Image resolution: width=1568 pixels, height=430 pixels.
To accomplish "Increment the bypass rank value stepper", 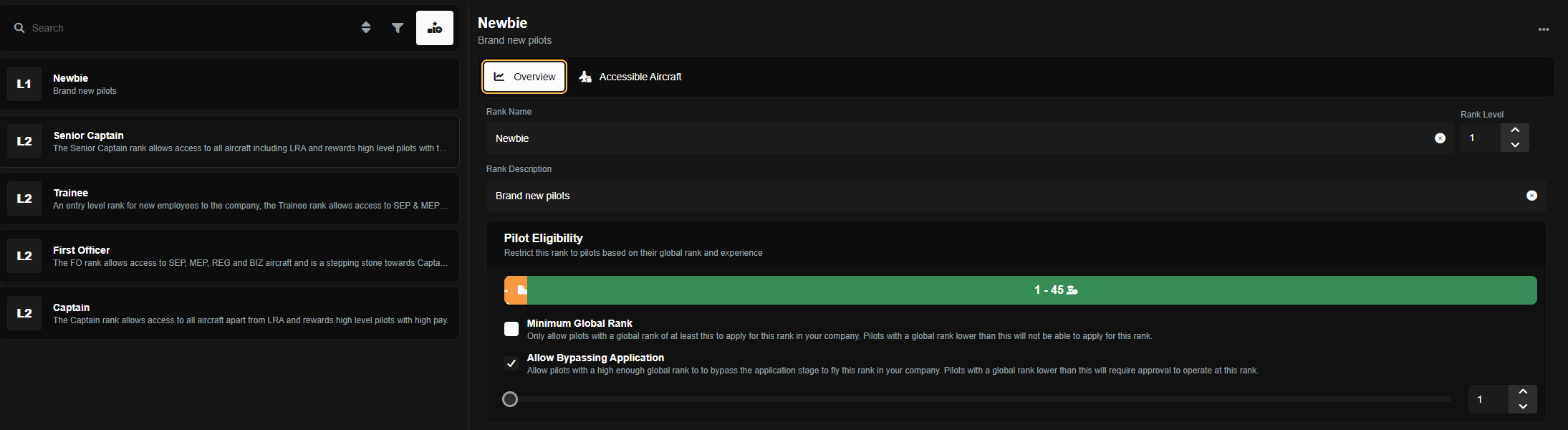I will click(x=1523, y=392).
